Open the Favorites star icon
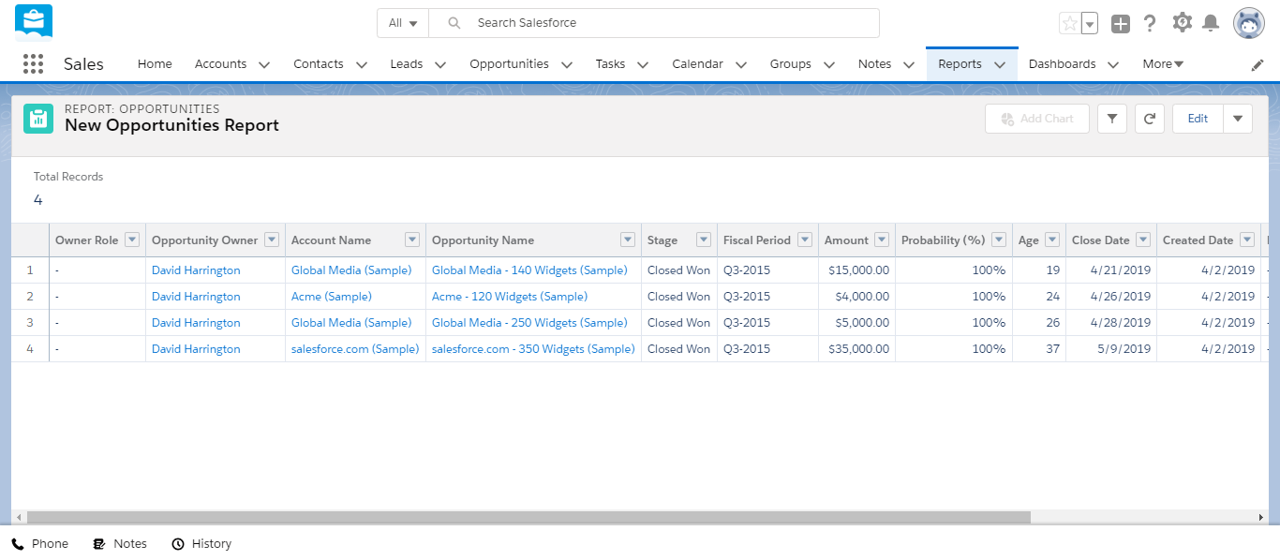 coord(1069,23)
